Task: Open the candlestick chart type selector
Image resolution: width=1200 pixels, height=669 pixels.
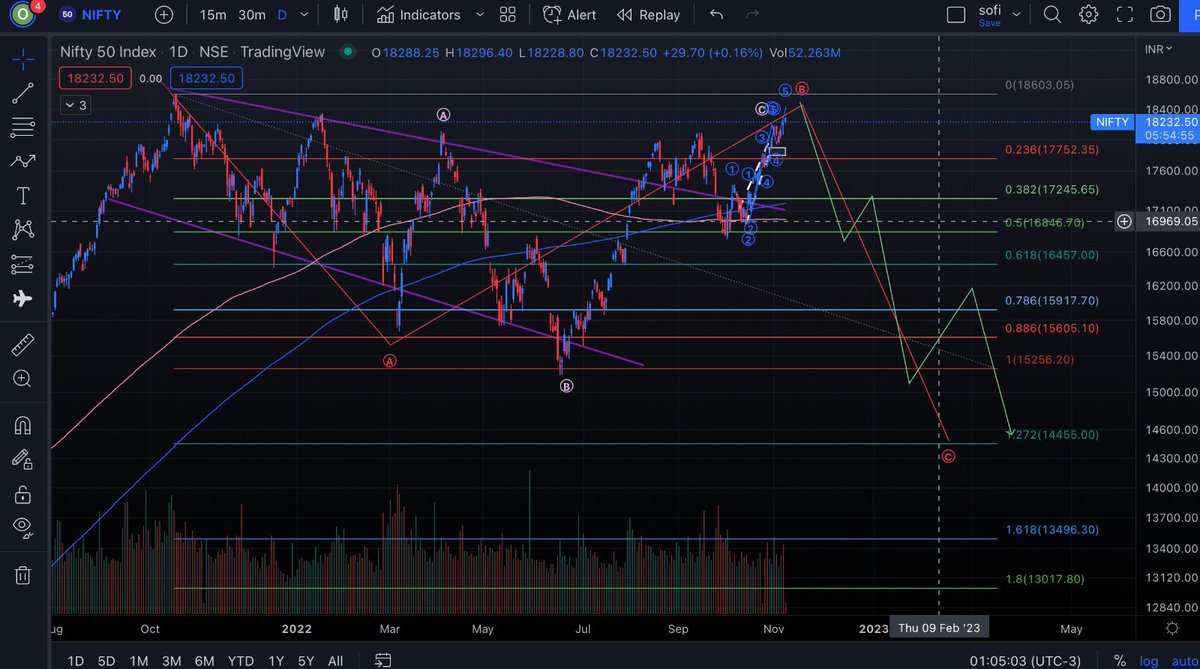Action: [x=341, y=15]
